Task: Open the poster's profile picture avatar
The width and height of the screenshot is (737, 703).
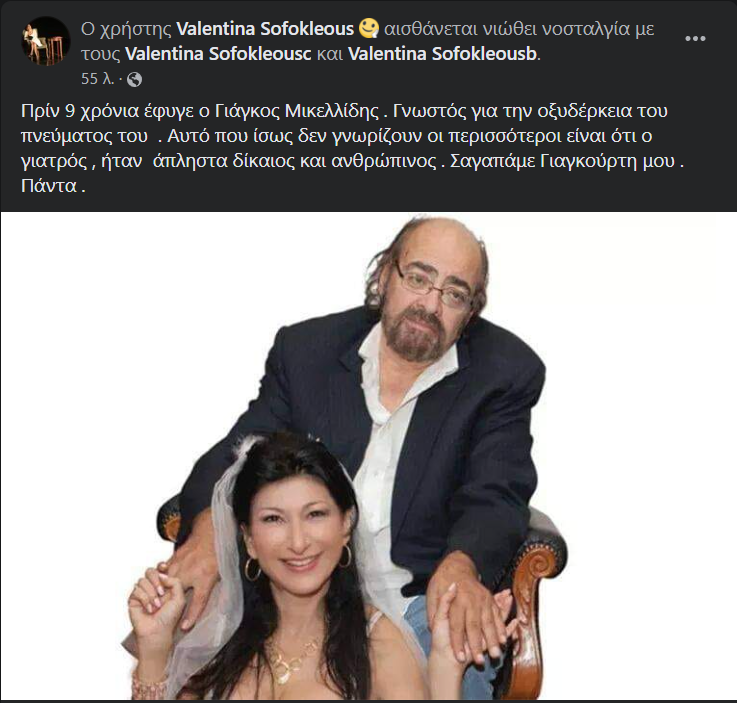Action: pos(46,41)
